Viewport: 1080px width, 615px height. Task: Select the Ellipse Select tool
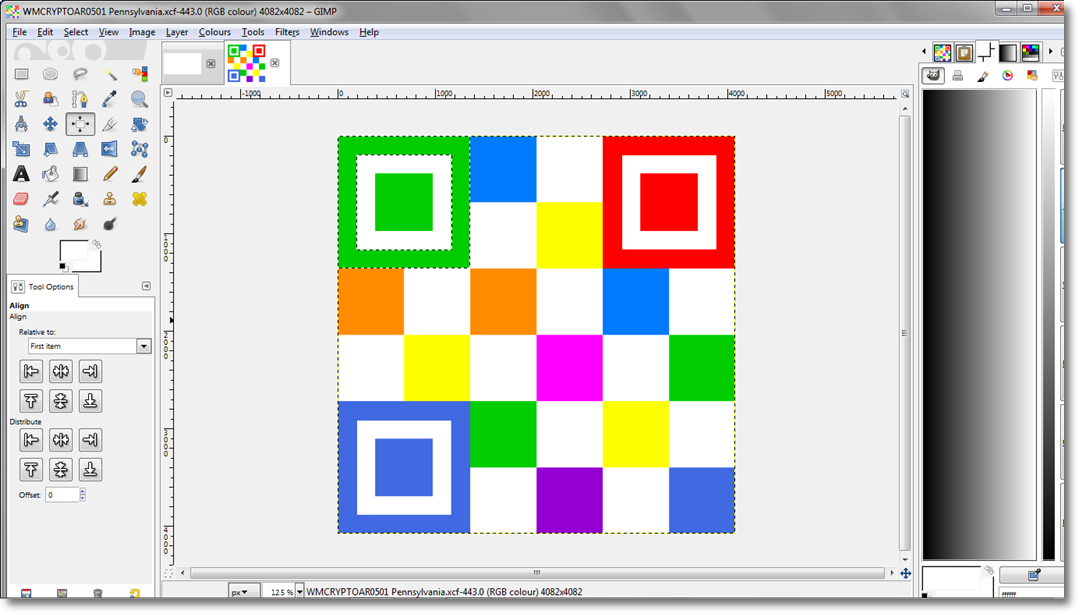pos(50,74)
